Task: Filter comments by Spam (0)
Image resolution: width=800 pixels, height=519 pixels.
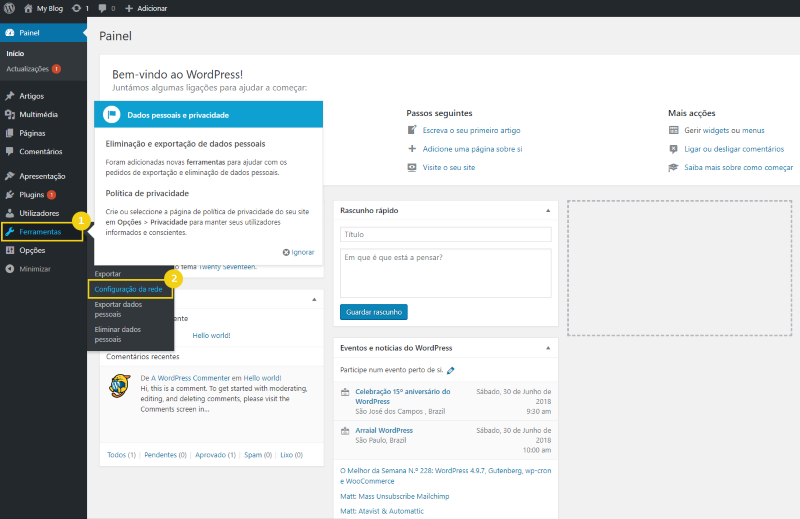Action: (x=258, y=455)
